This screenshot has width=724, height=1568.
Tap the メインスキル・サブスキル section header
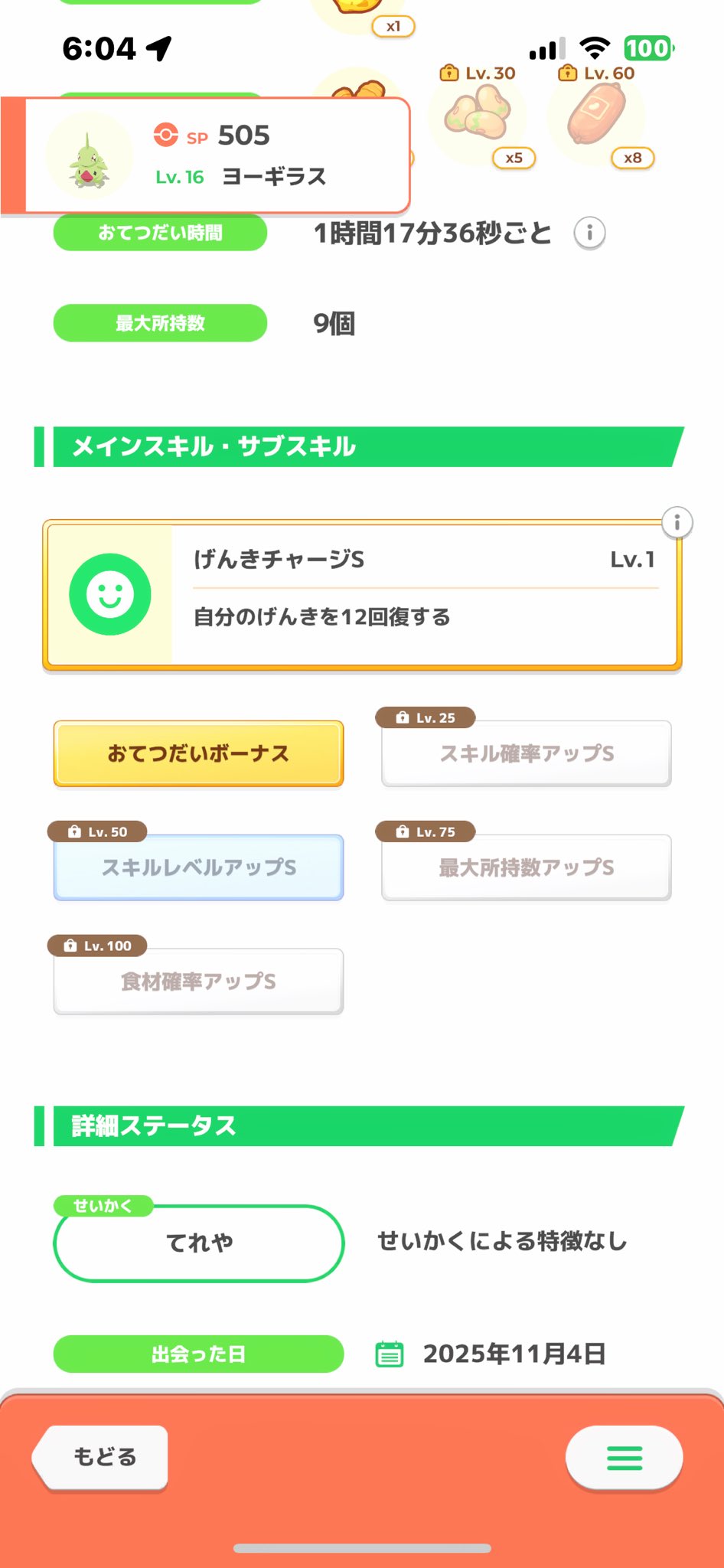pyautogui.click(x=360, y=446)
